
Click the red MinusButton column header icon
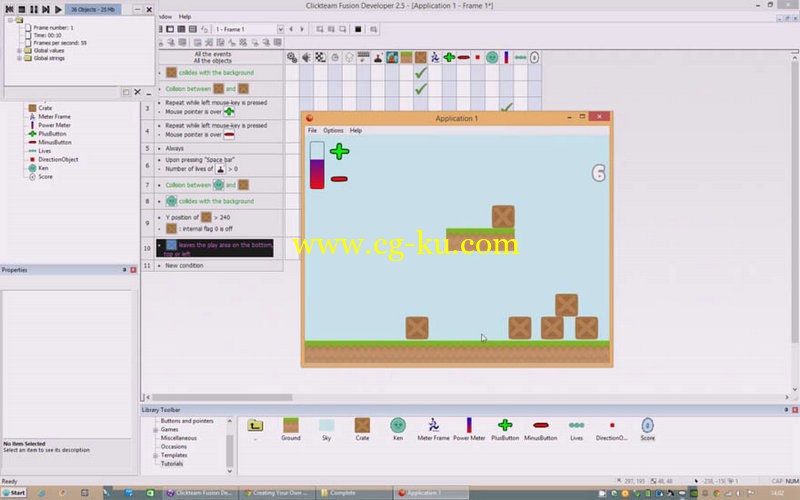coord(463,58)
